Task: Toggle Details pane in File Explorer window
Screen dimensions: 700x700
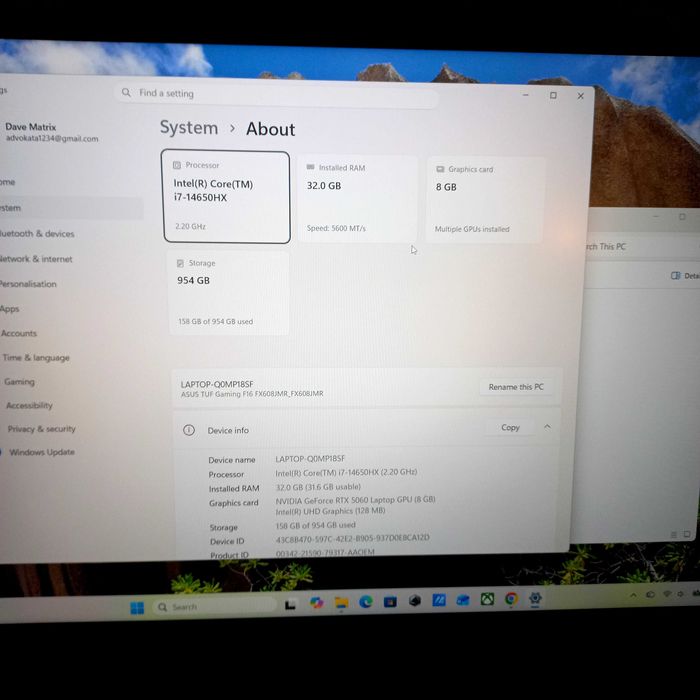Action: [x=685, y=276]
